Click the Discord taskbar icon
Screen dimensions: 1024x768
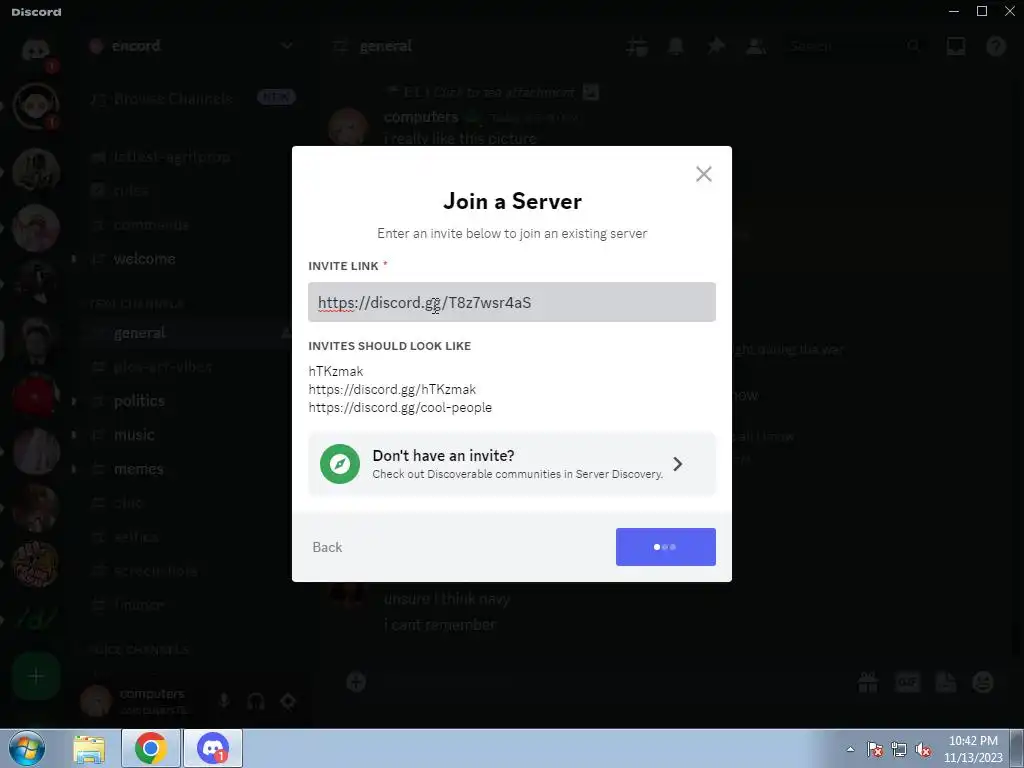(x=213, y=748)
